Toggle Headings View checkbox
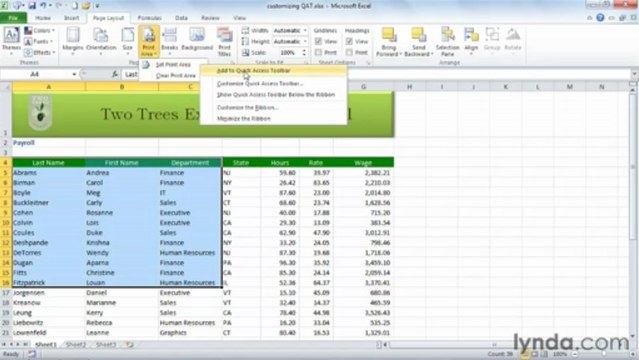This screenshot has height=360, width=639. [349, 42]
